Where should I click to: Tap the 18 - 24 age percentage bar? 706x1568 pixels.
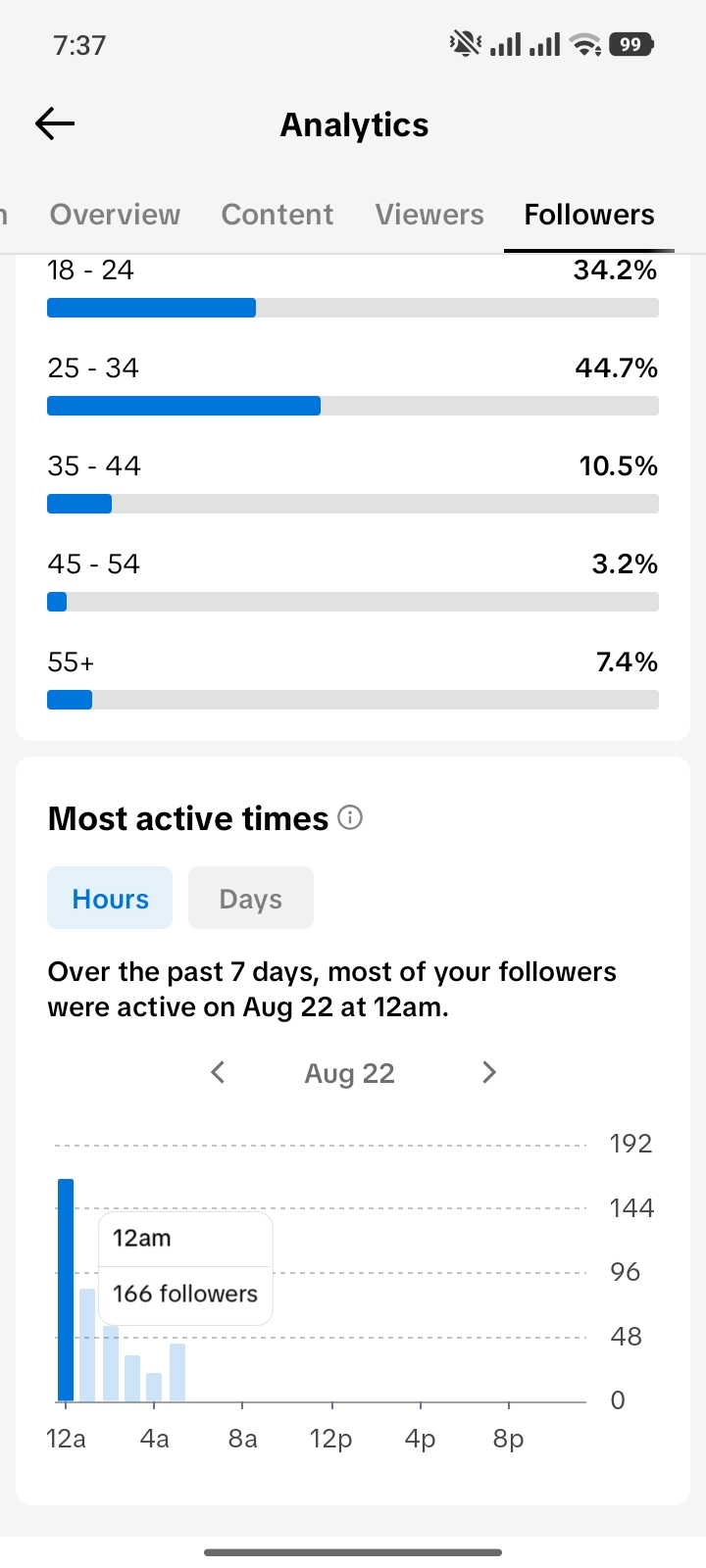click(353, 308)
